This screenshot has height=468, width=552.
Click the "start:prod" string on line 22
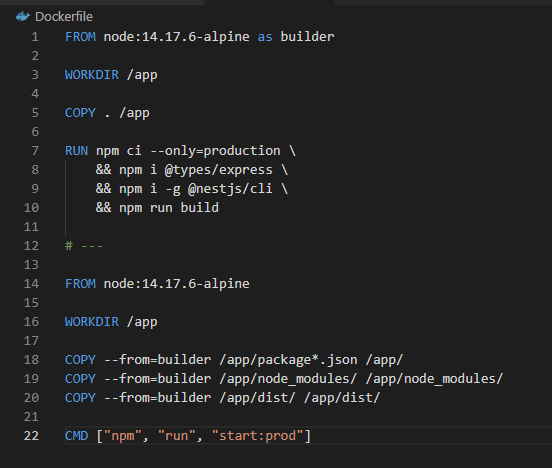point(257,436)
